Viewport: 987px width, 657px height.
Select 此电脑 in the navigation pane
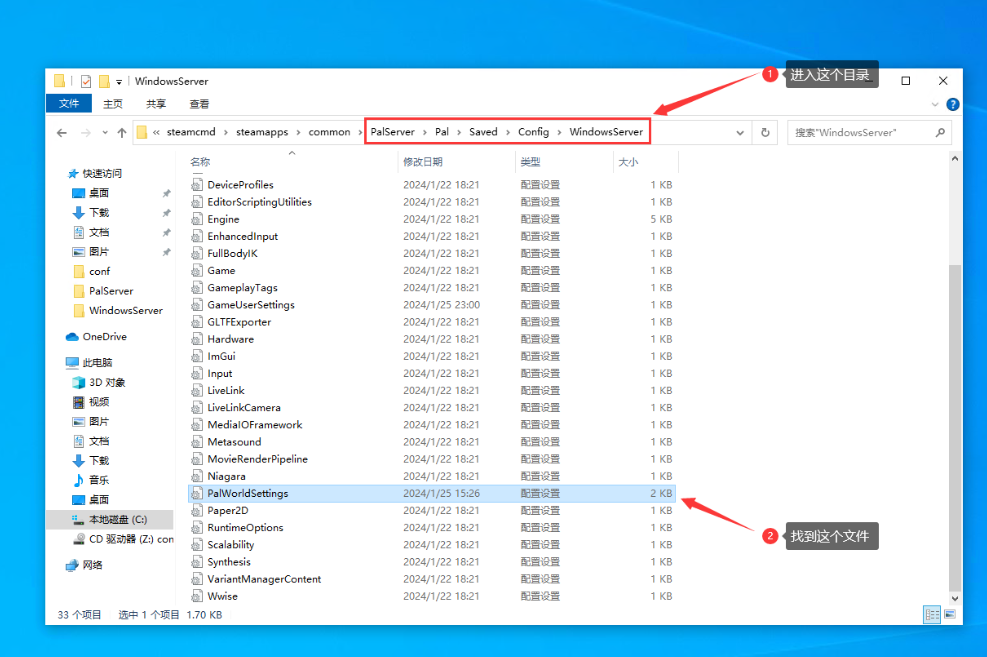(x=97, y=362)
